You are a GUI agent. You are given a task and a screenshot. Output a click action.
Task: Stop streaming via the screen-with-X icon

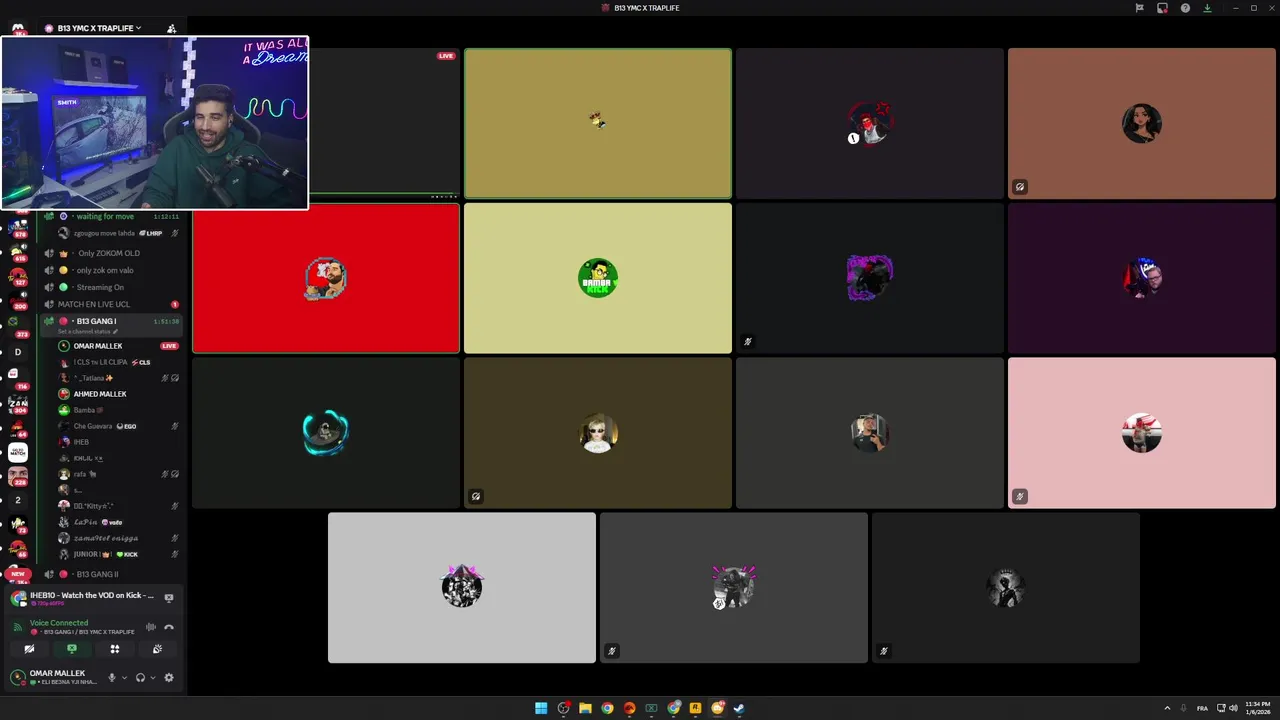pos(169,598)
